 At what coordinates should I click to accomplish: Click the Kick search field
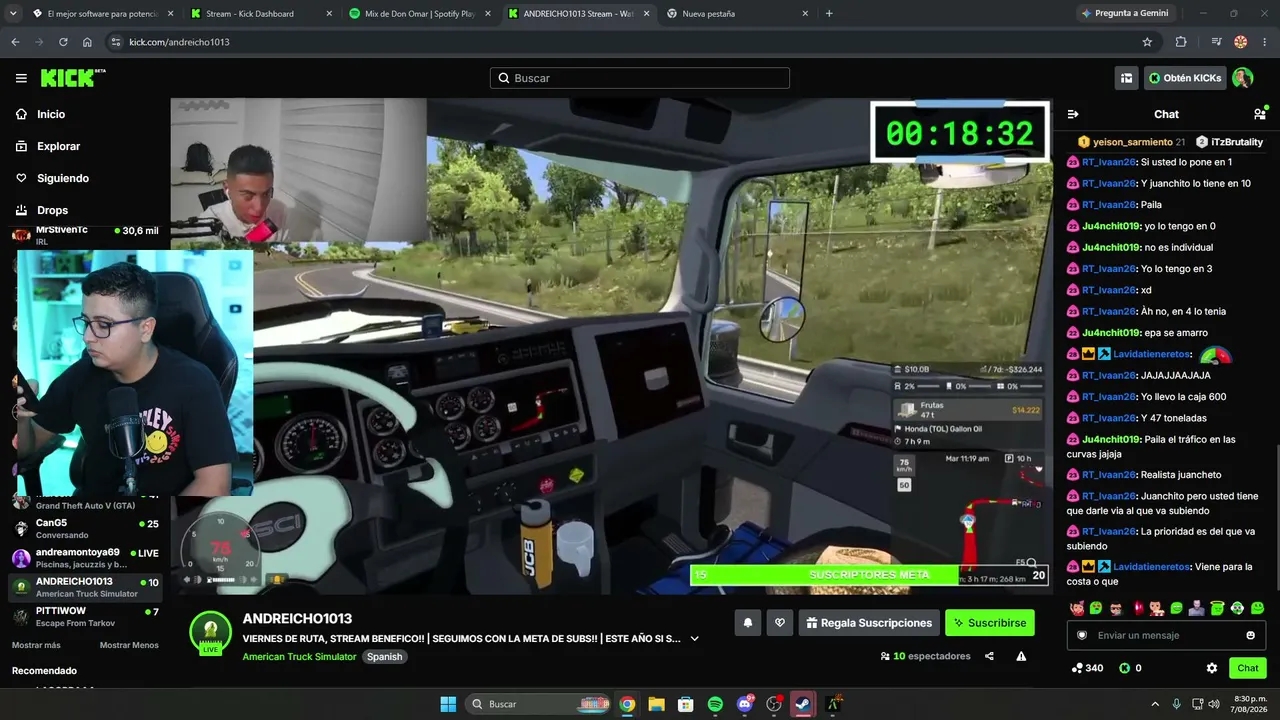point(640,78)
